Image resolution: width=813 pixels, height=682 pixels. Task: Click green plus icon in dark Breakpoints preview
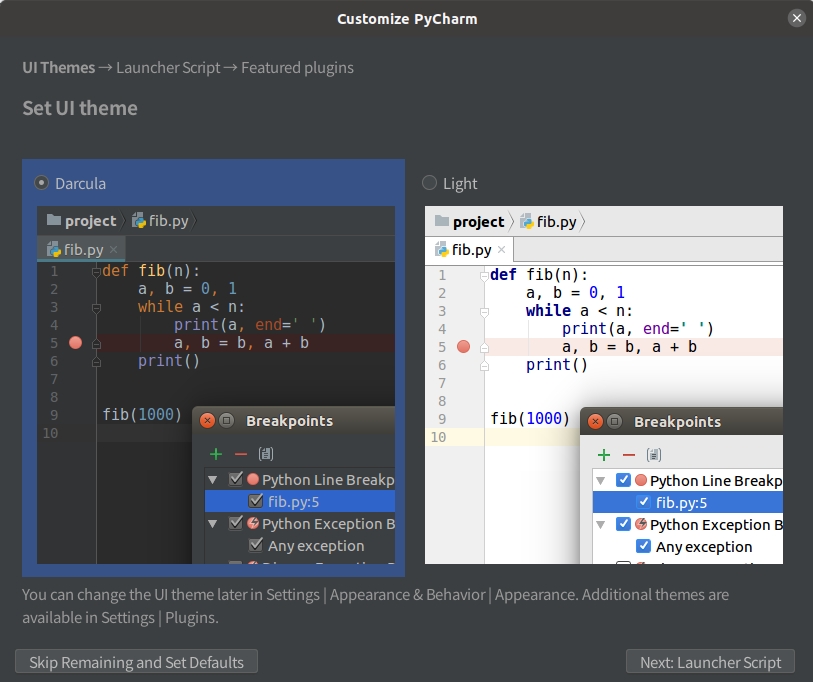(x=215, y=454)
